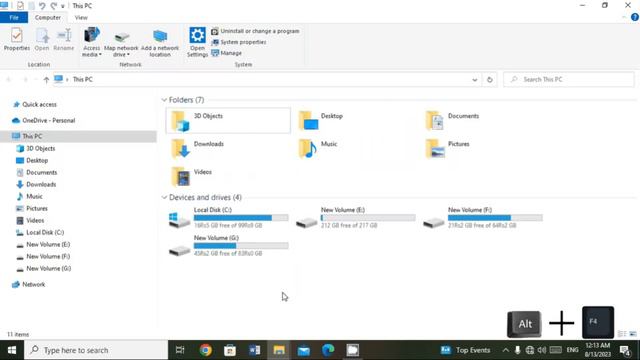This screenshot has width=640, height=360.
Task: Open Local Disk (C:) in sidebar
Action: [45, 233]
